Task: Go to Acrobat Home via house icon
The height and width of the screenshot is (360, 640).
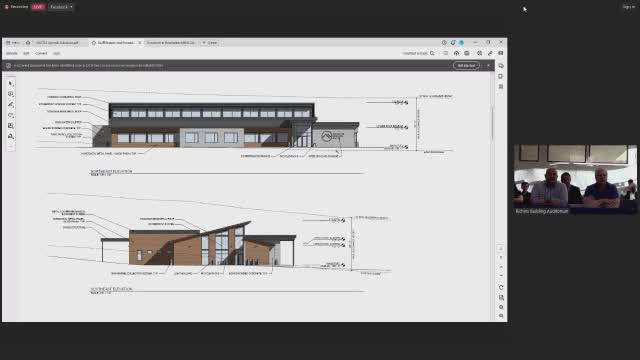Action: tap(28, 42)
